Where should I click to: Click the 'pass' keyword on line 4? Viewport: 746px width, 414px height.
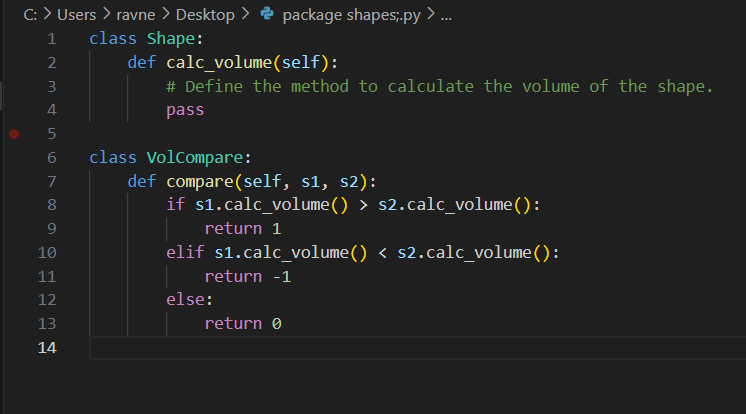pos(185,110)
